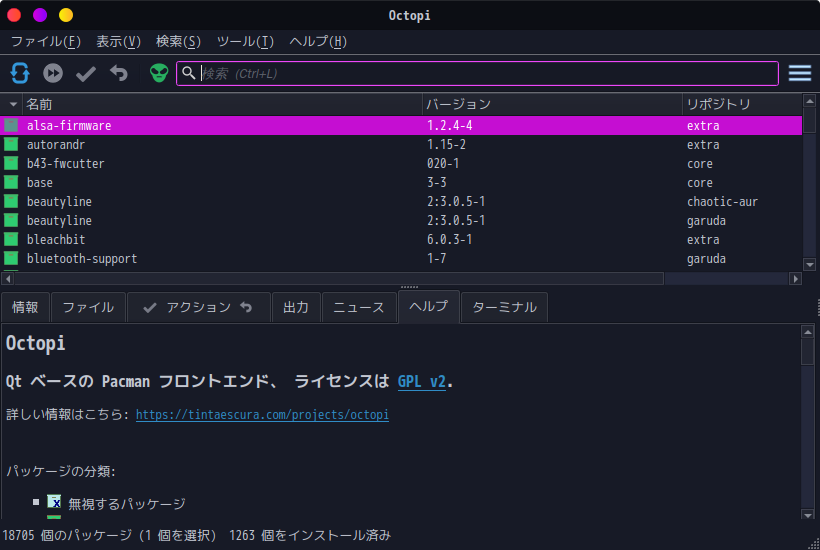Image resolution: width=820 pixels, height=550 pixels.
Task: Select beautyline from garuda repository
Action: (401, 220)
